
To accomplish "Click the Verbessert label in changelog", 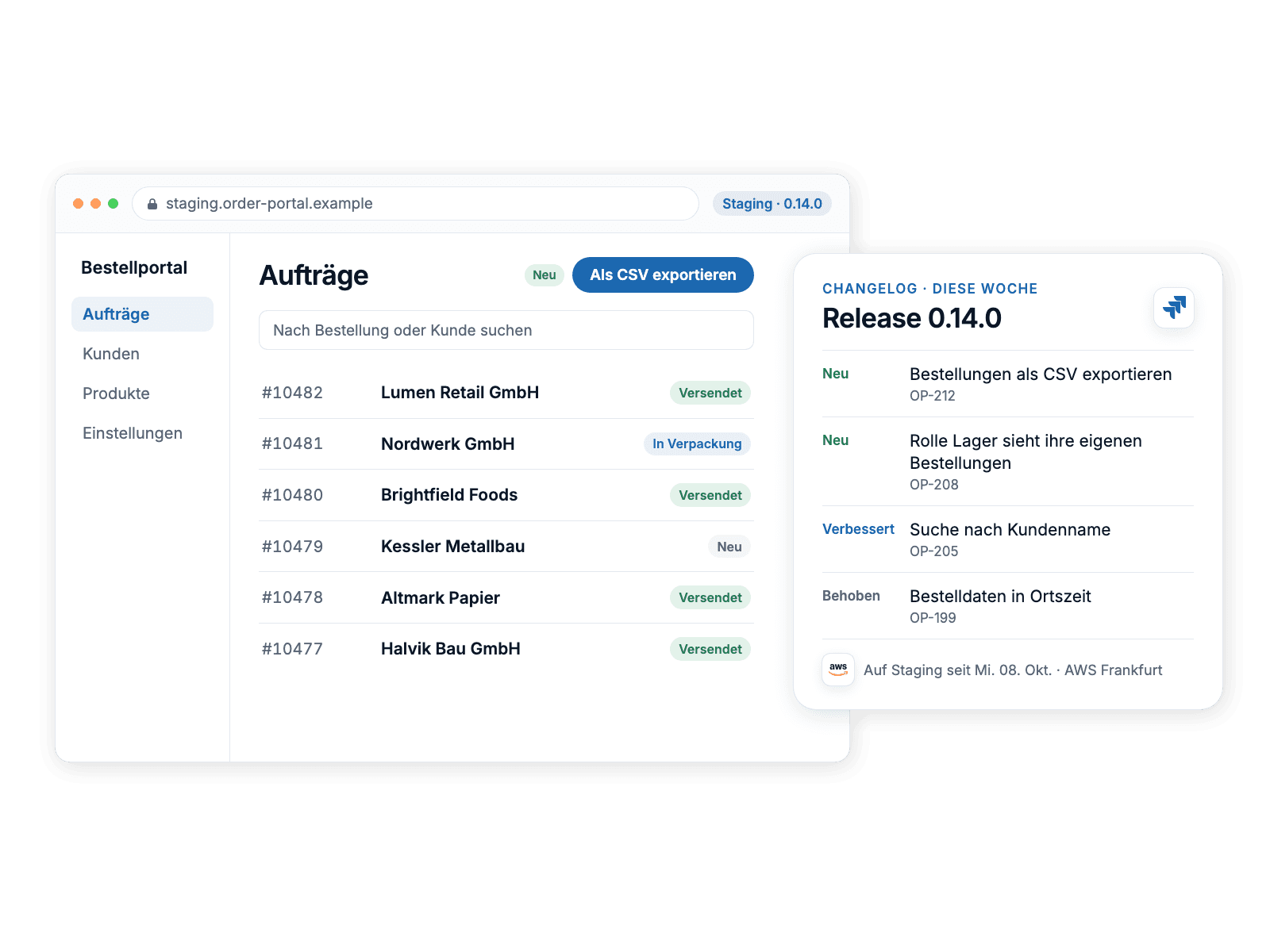I will pyautogui.click(x=858, y=529).
